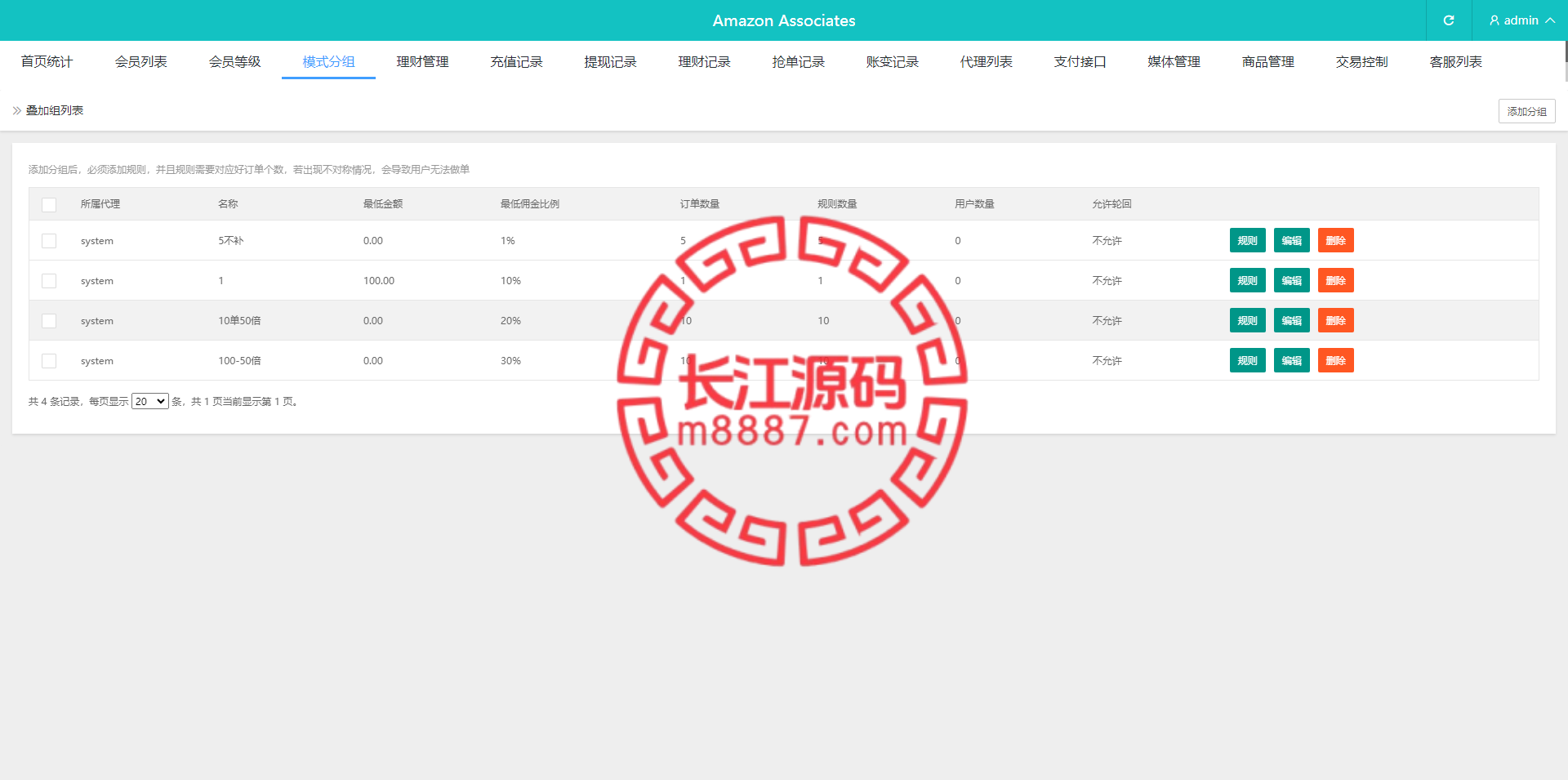The width and height of the screenshot is (1568, 780).
Task: Open 账变记录 tab
Action: coord(892,62)
